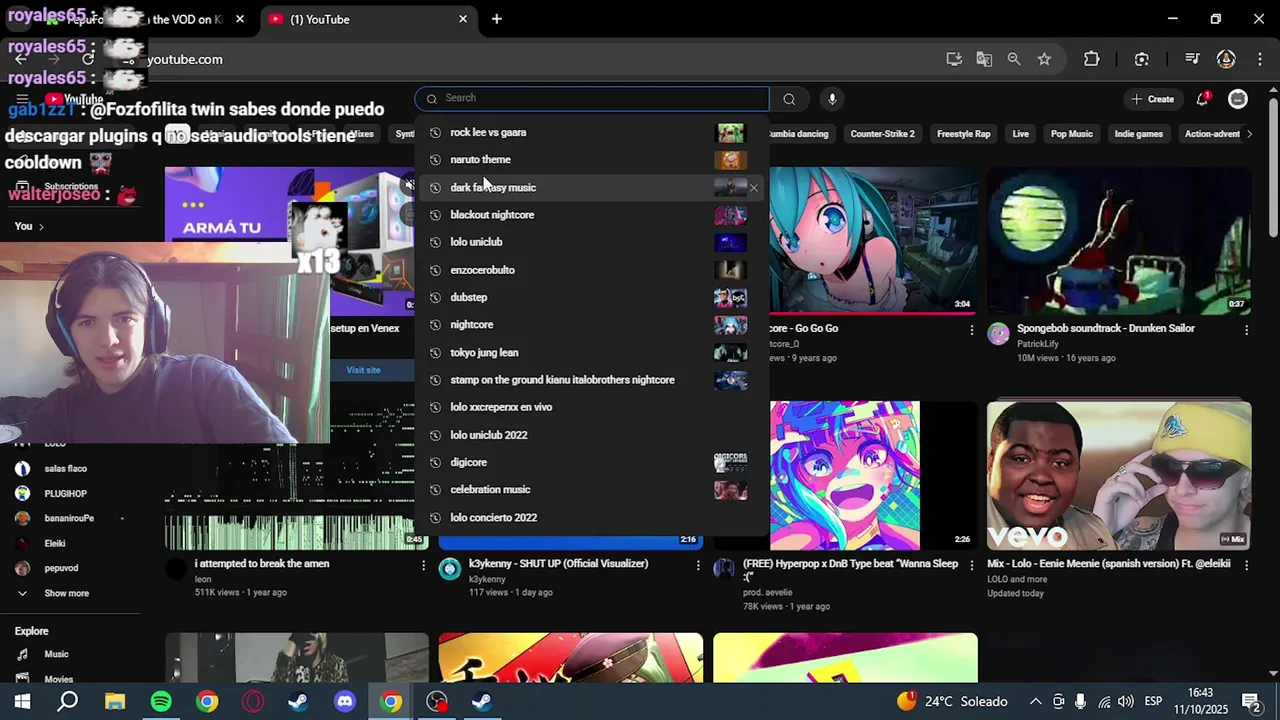
Task: Select suggestion 'naruto theme'
Action: (x=591, y=160)
